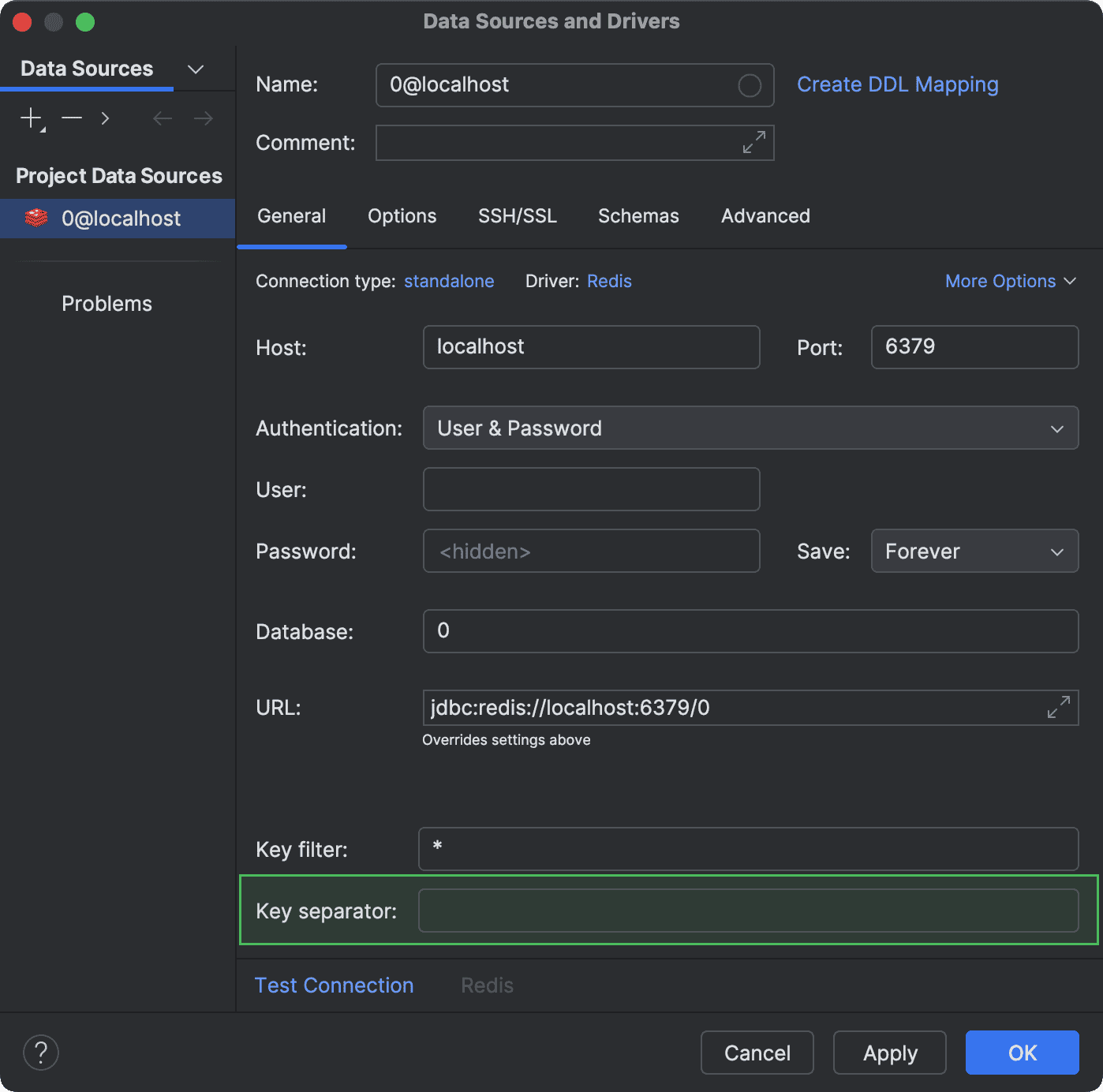Click the Test Connection link

pos(334,985)
